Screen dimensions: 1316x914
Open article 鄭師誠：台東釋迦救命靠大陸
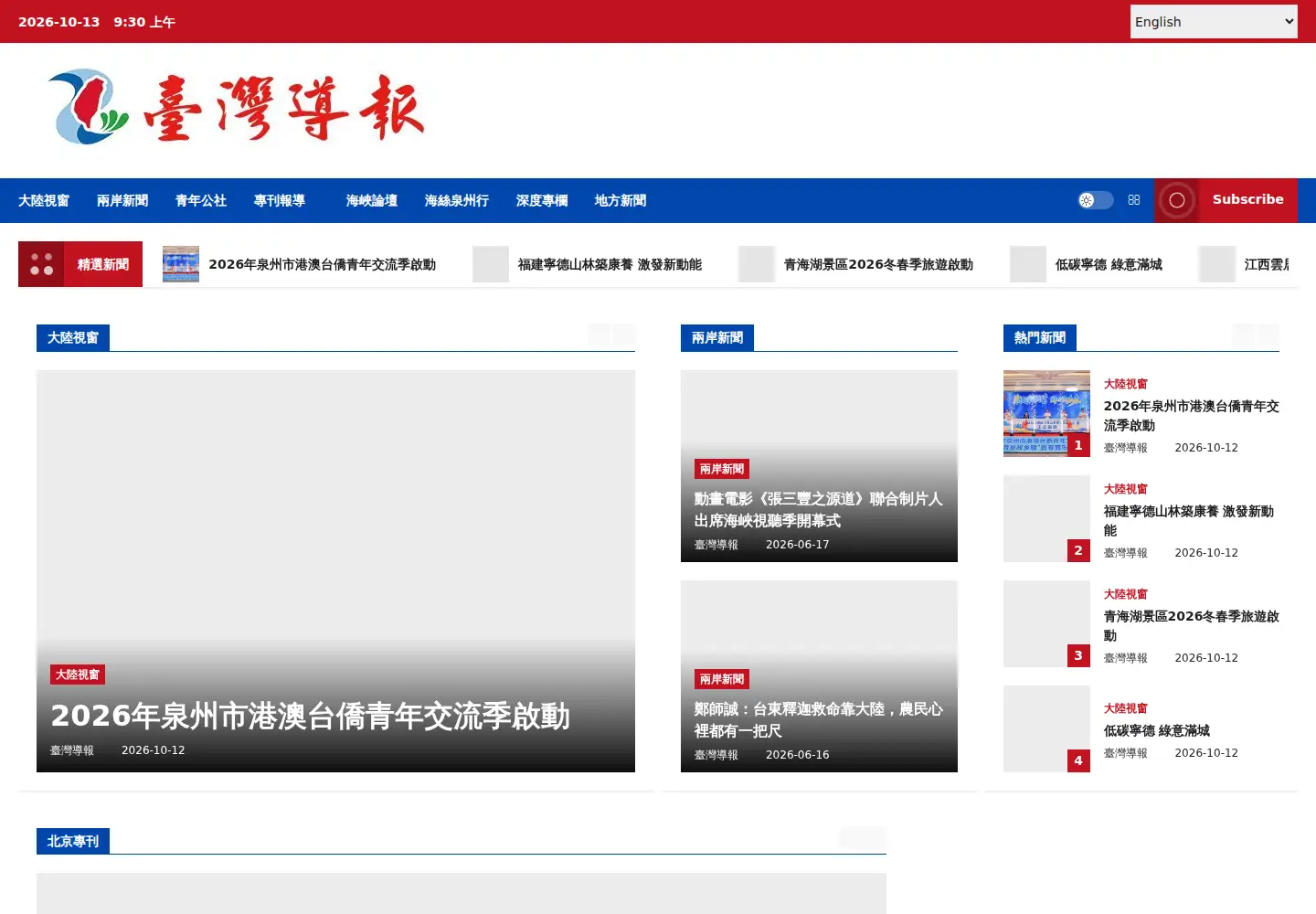tap(818, 720)
